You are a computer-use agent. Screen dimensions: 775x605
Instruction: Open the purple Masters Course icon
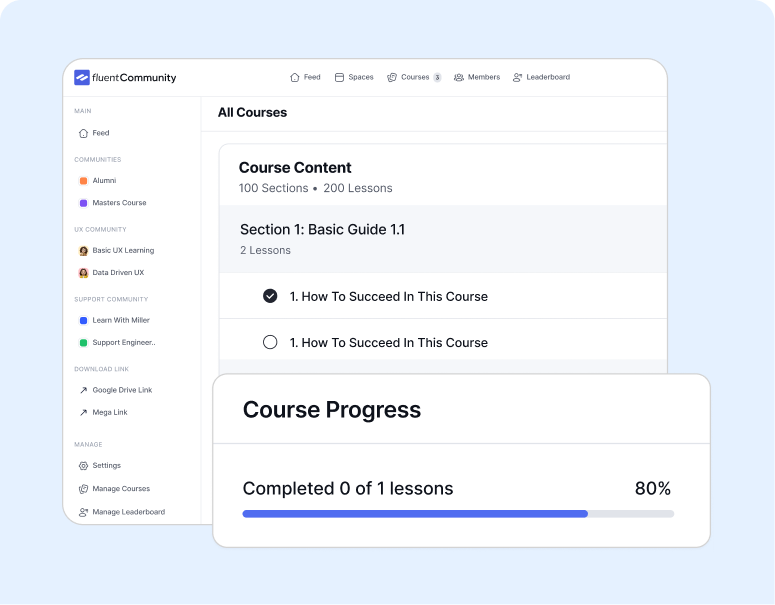coord(83,203)
